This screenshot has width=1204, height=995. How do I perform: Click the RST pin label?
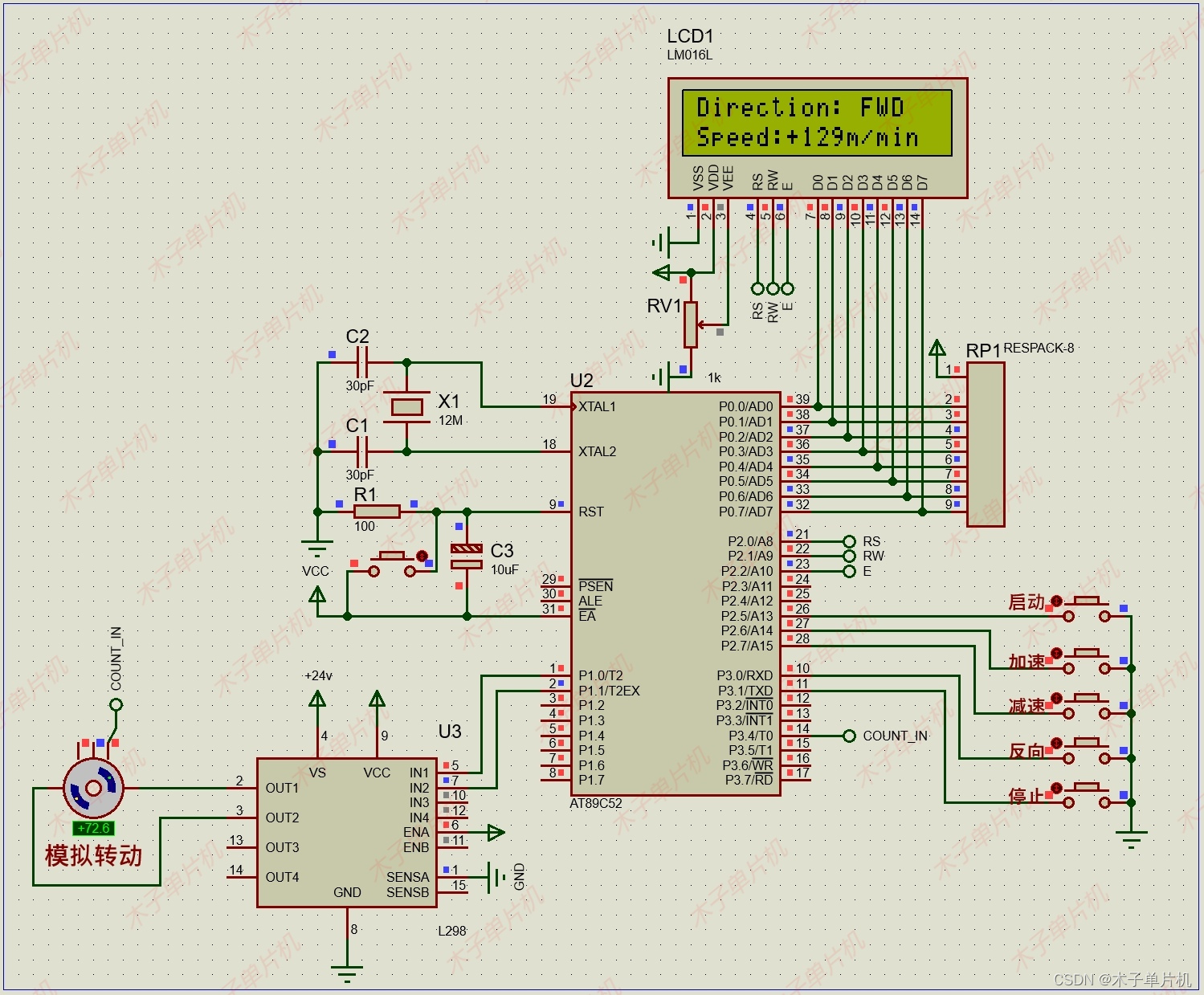coord(591,512)
